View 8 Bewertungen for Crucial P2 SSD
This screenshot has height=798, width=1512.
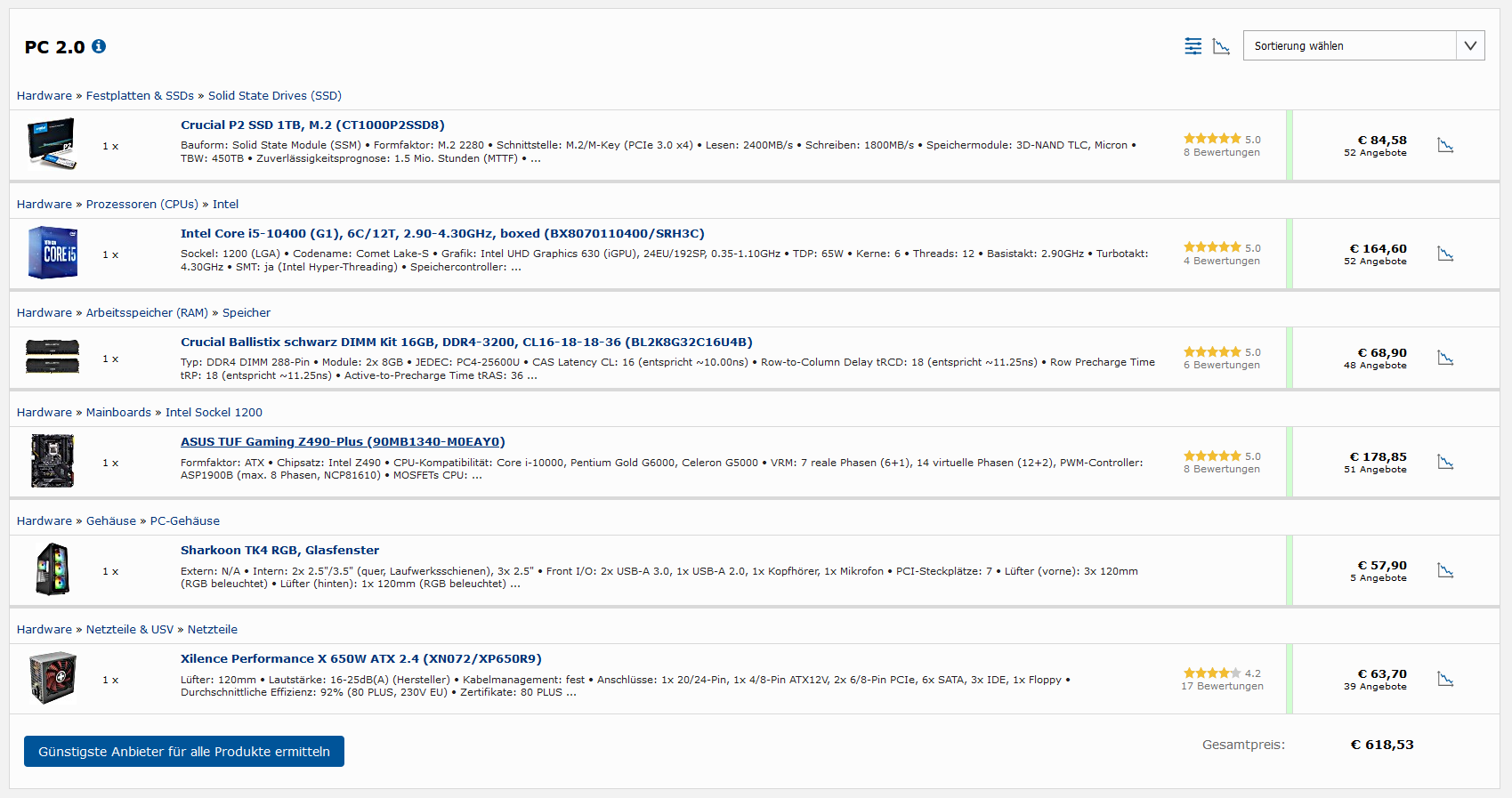pyautogui.click(x=1222, y=153)
